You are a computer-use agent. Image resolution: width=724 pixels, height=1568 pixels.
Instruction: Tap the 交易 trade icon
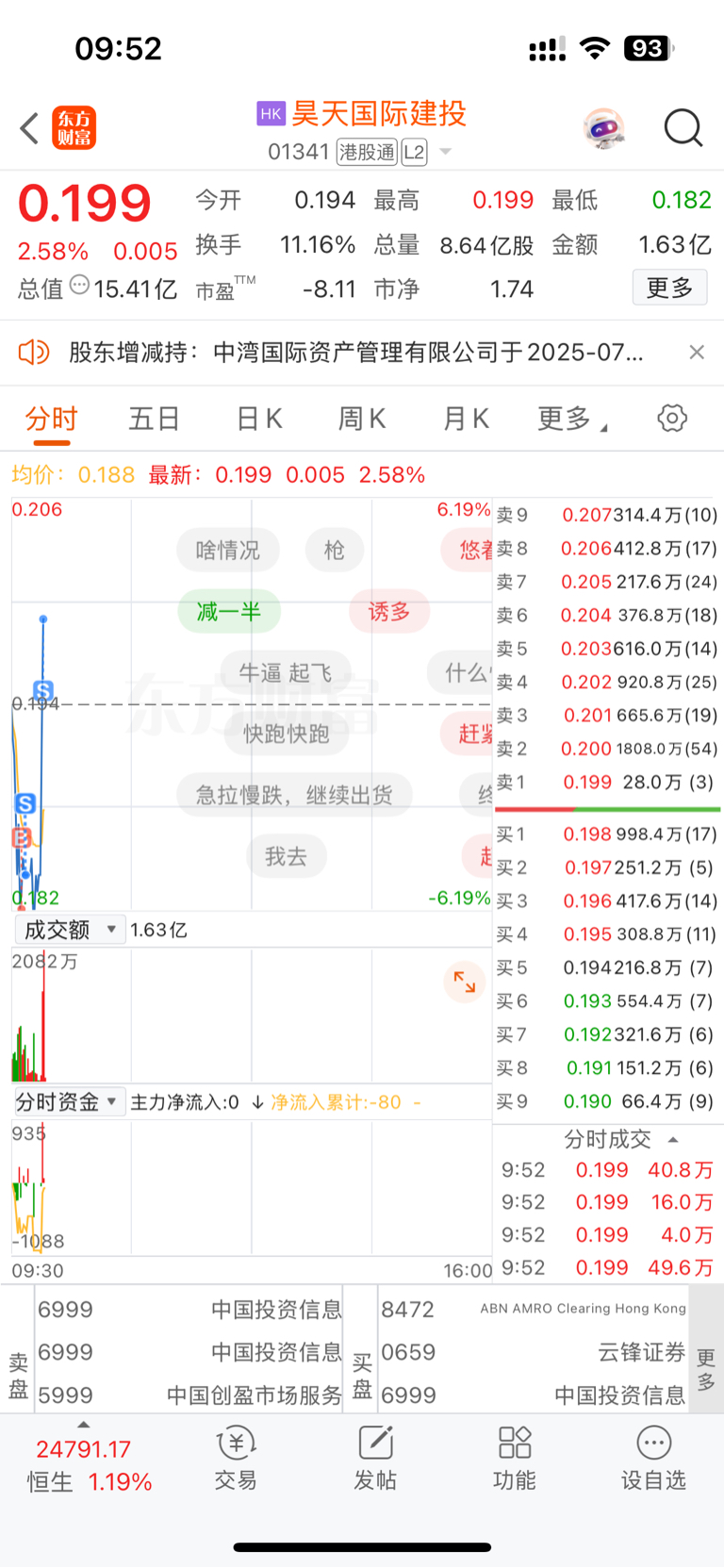pos(236,1458)
